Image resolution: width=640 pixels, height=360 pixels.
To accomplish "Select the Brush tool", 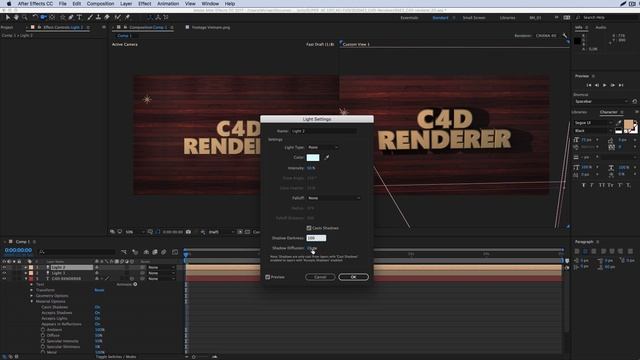I will point(90,17).
